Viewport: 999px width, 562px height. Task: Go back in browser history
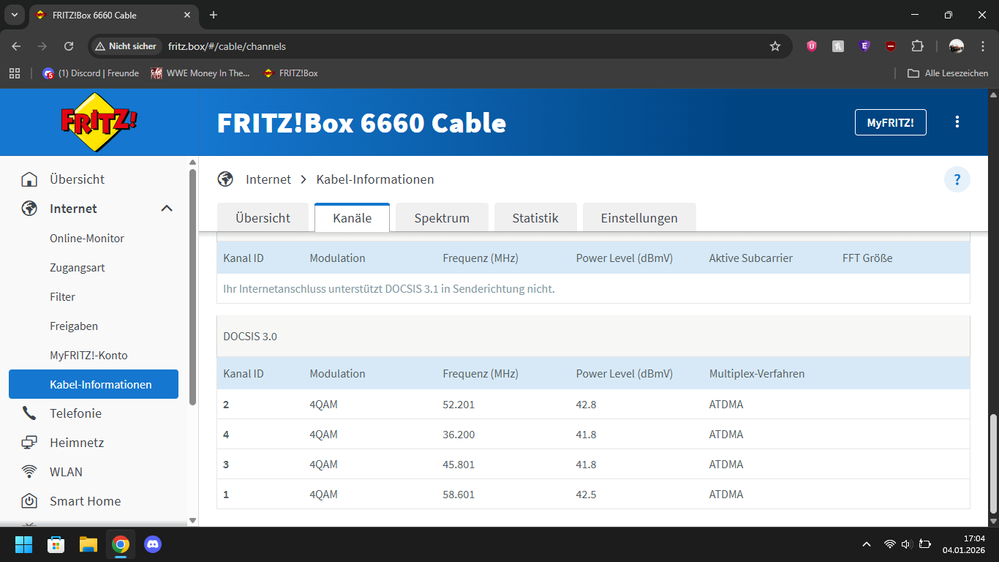pyautogui.click(x=16, y=46)
